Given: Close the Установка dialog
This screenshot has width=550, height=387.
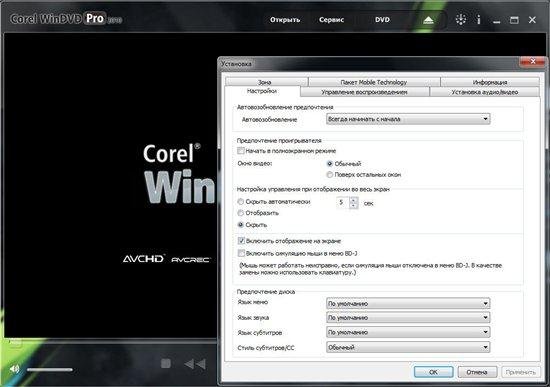Looking at the screenshot, I should [532, 62].
